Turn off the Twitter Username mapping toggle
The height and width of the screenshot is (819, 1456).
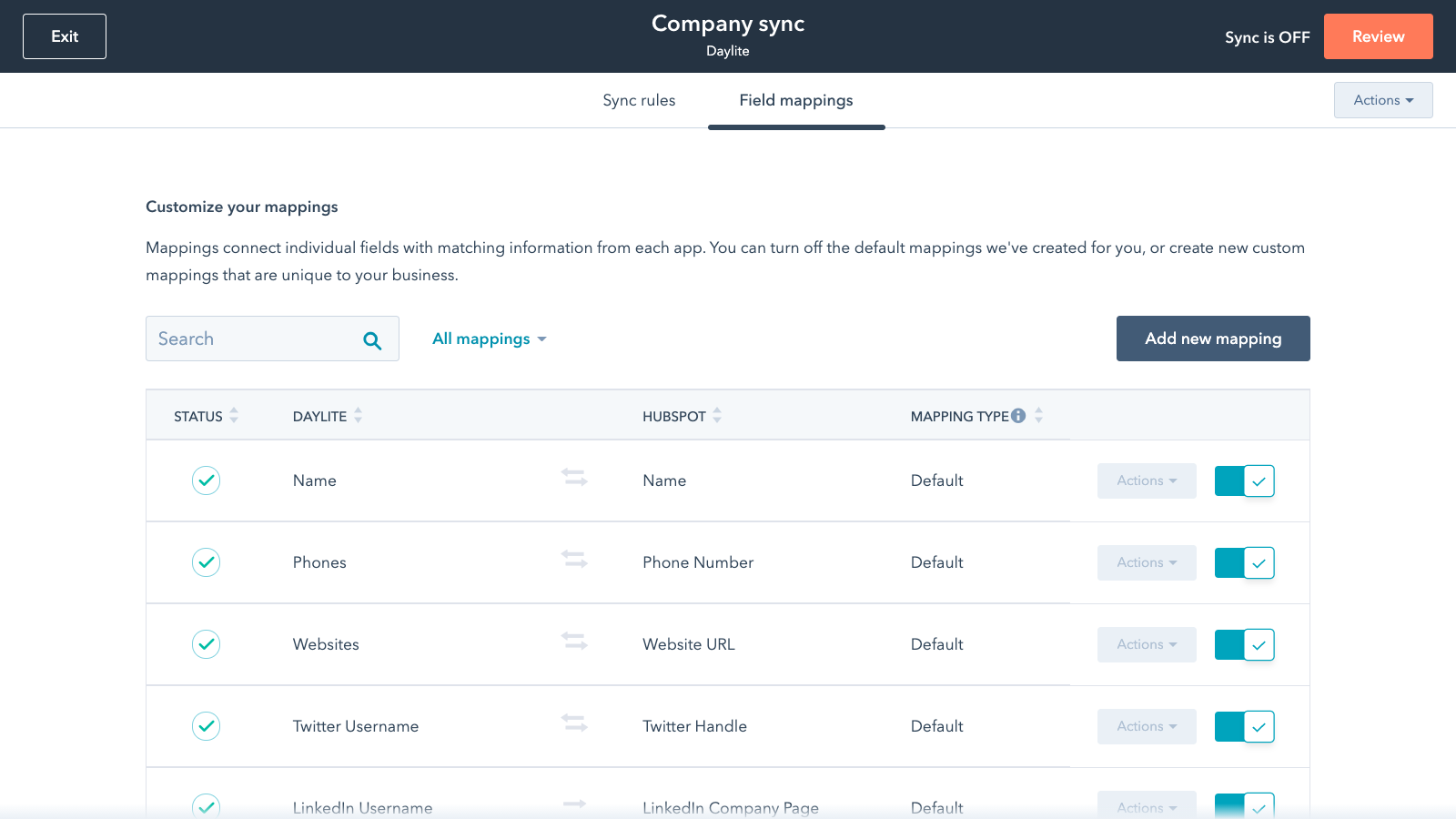[1244, 726]
